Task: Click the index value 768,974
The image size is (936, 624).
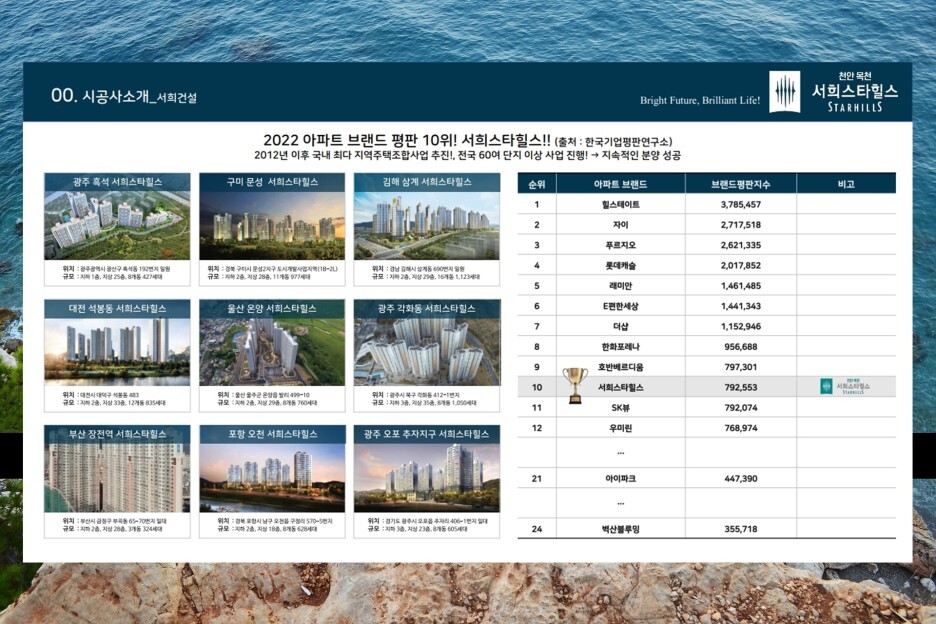Action: 740,428
